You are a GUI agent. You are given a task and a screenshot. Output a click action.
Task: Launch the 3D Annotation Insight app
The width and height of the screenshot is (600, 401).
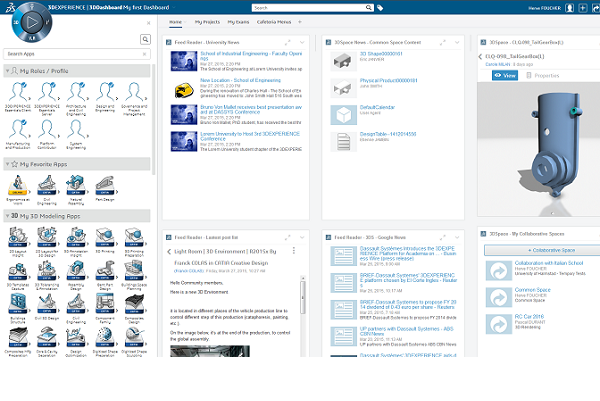point(76,241)
